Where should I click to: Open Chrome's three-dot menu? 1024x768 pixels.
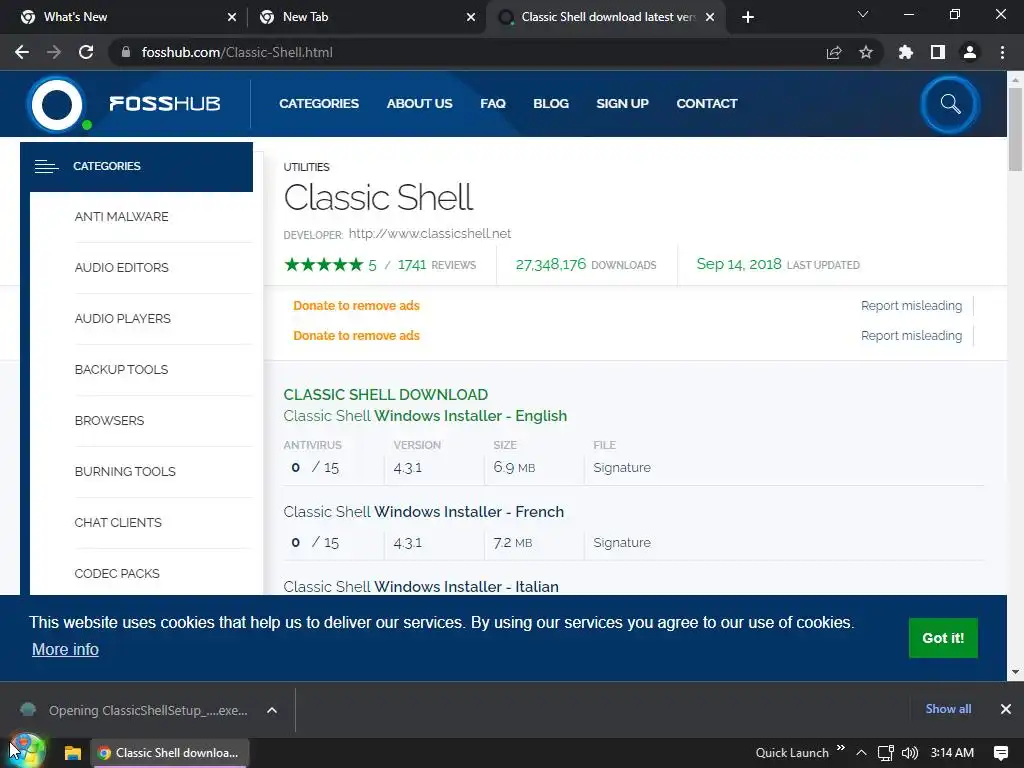(1002, 52)
